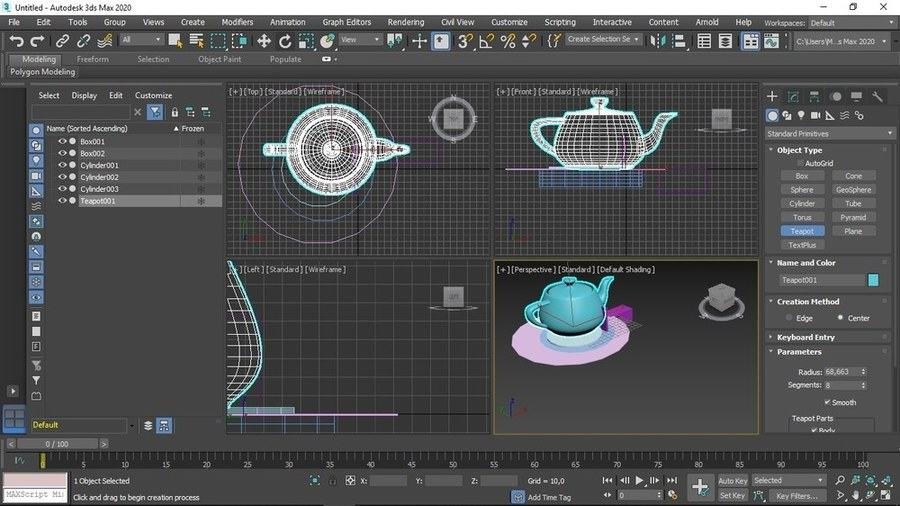The image size is (900, 506).
Task: Click the Create panel plus tab
Action: [x=772, y=96]
